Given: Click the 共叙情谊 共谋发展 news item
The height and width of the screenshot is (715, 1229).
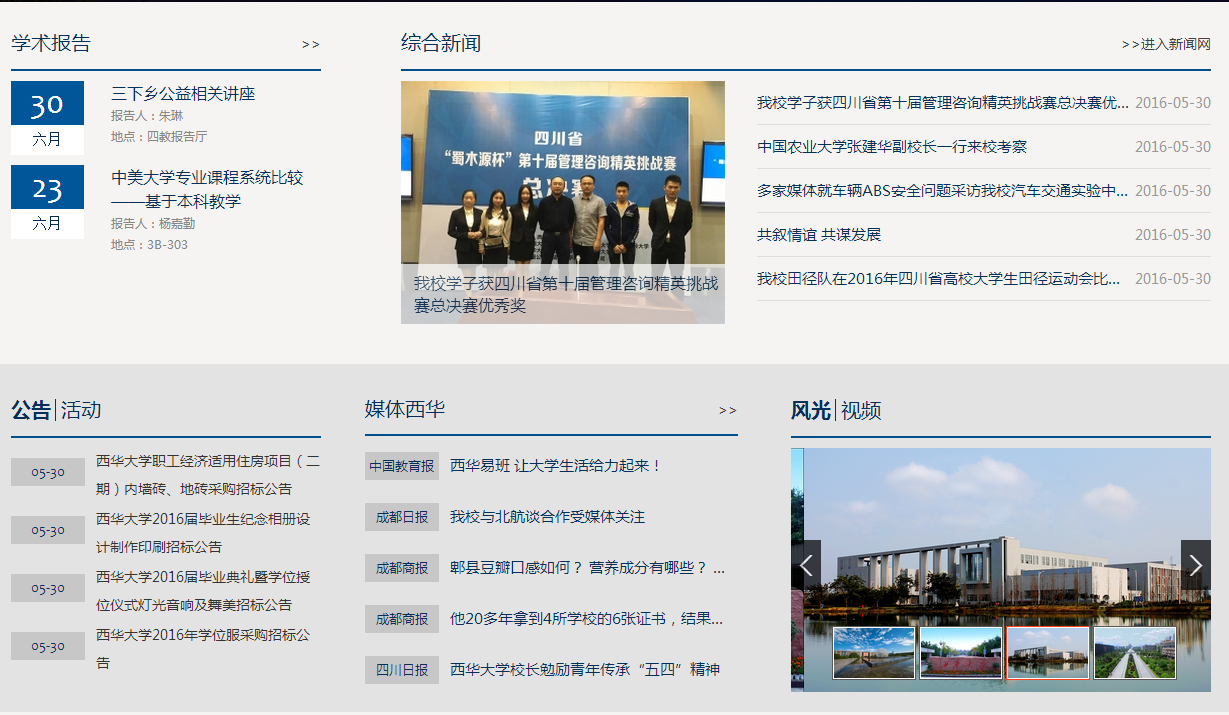Looking at the screenshot, I should pos(819,235).
